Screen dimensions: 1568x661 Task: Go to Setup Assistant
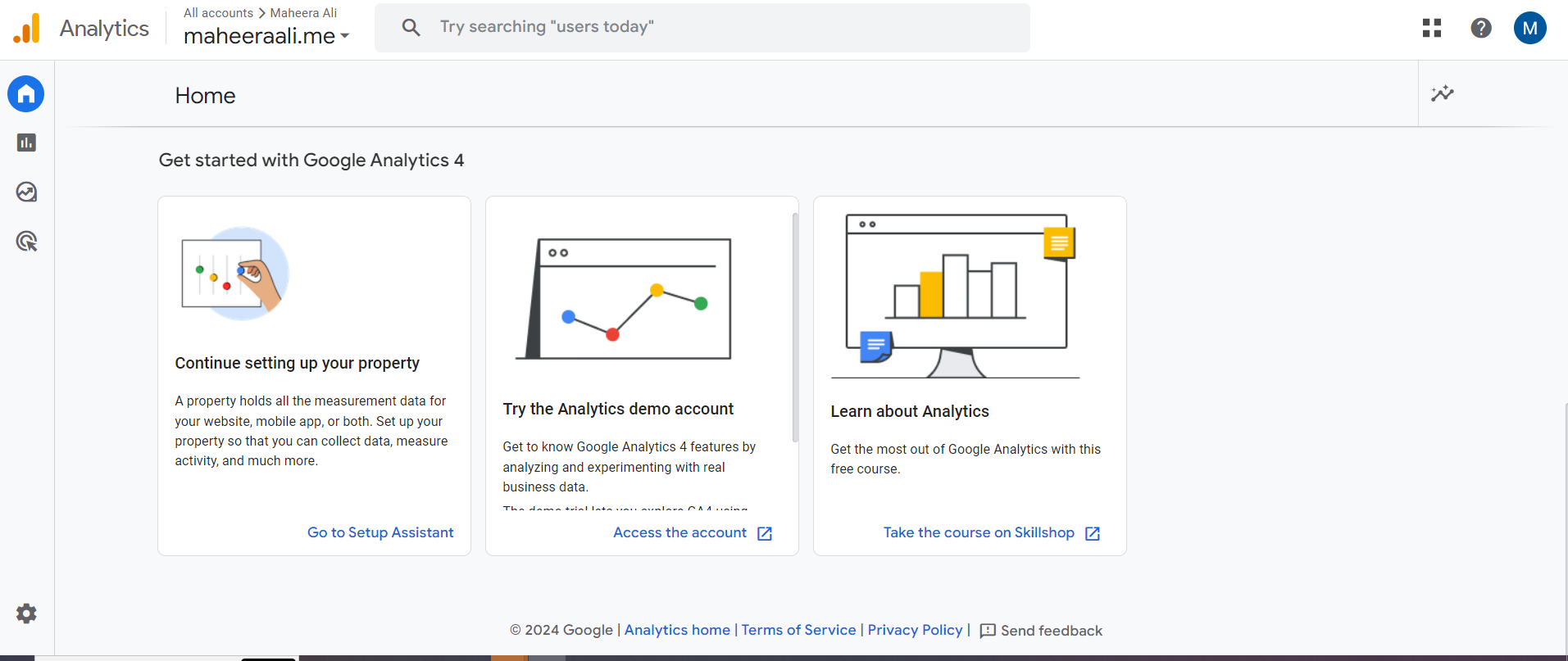click(x=380, y=532)
